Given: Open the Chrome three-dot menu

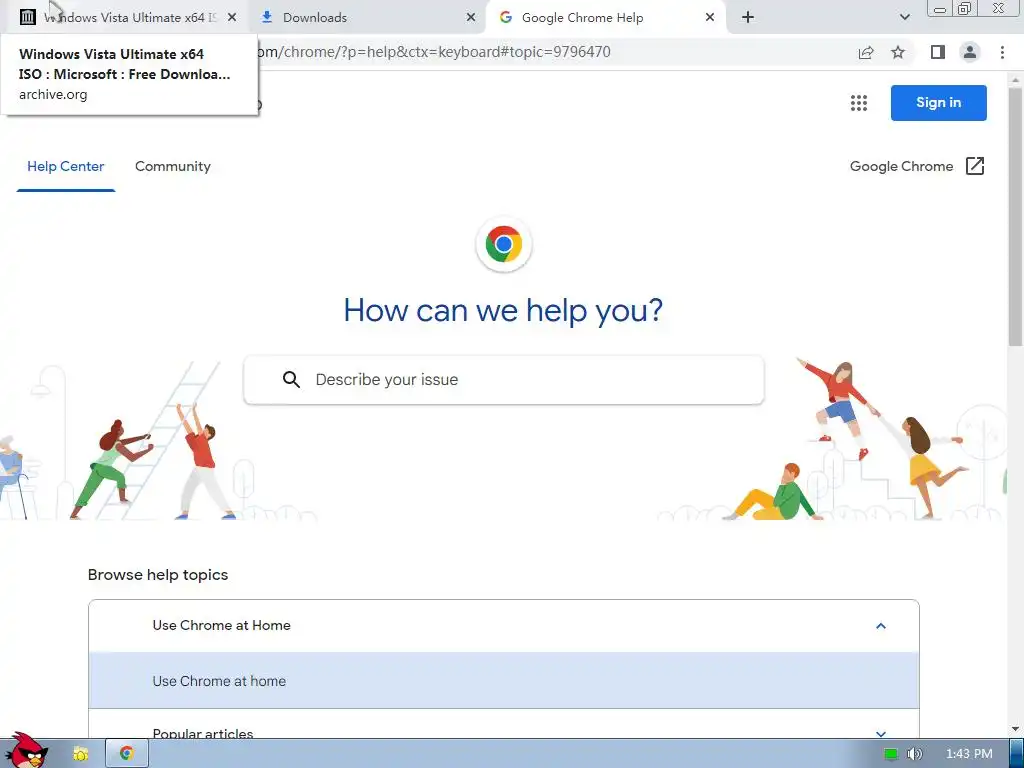Looking at the screenshot, I should tap(1002, 52).
